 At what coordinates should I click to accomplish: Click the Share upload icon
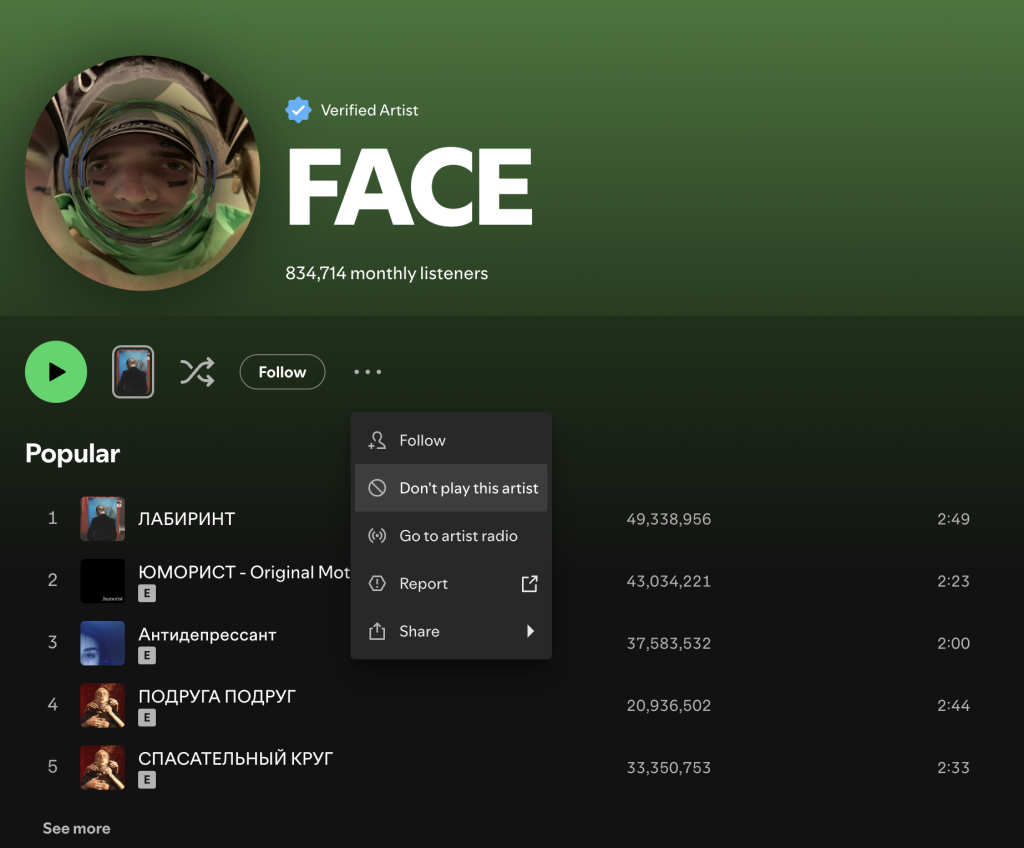pyautogui.click(x=377, y=631)
